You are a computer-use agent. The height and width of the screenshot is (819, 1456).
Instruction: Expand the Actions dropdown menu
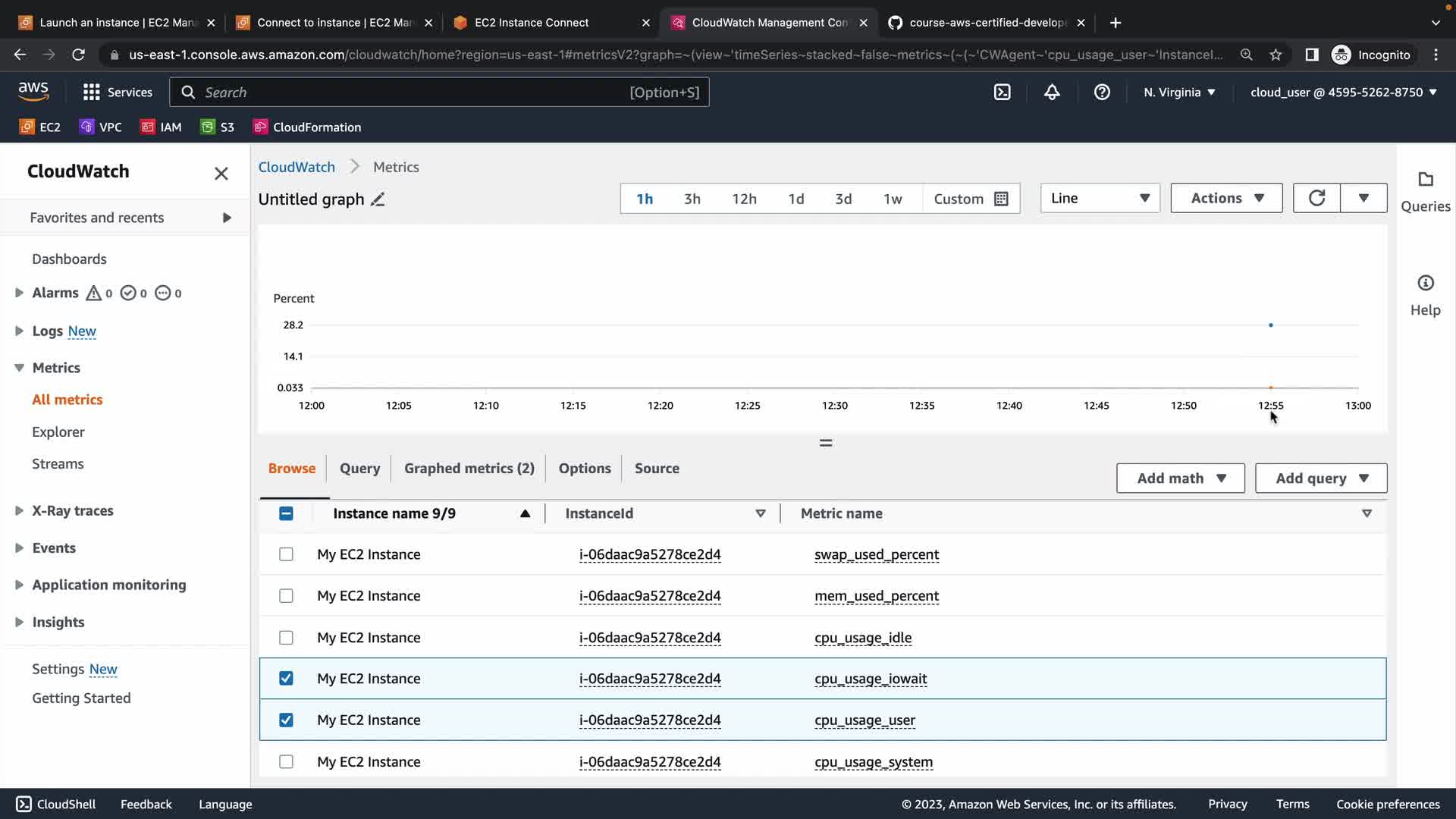(1226, 198)
